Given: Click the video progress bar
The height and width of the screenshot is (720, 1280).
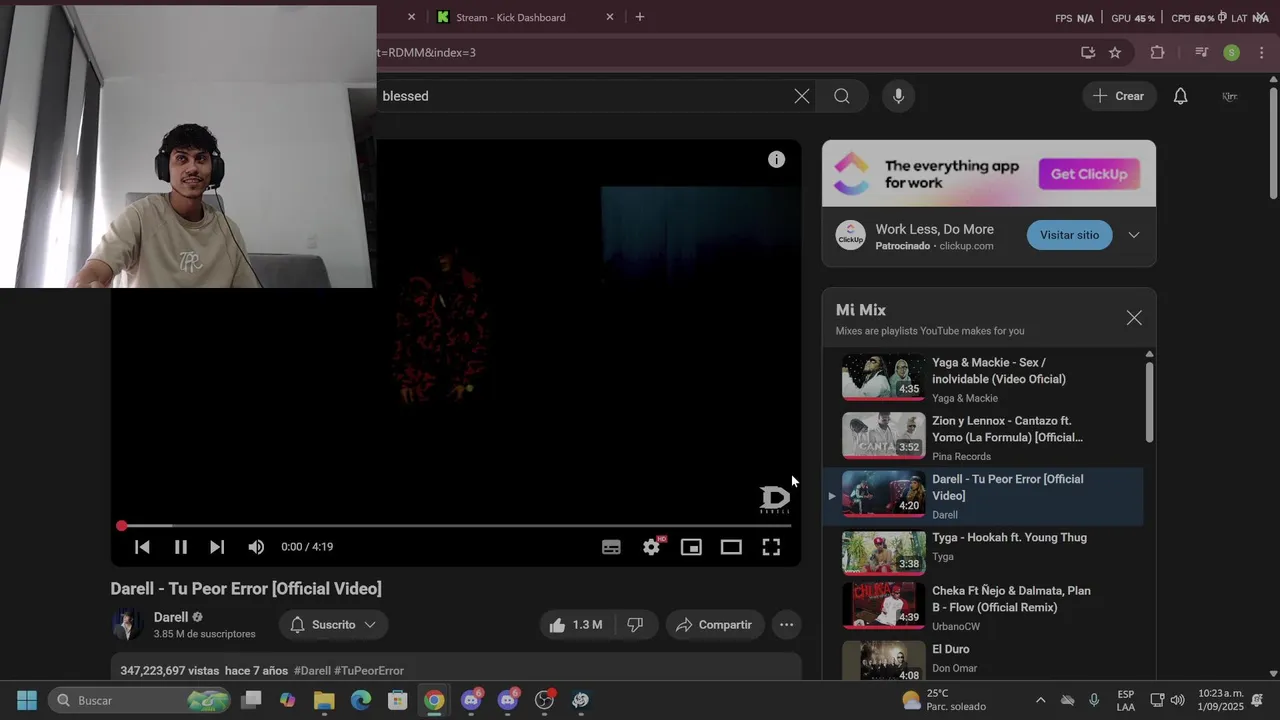Looking at the screenshot, I should tap(456, 525).
